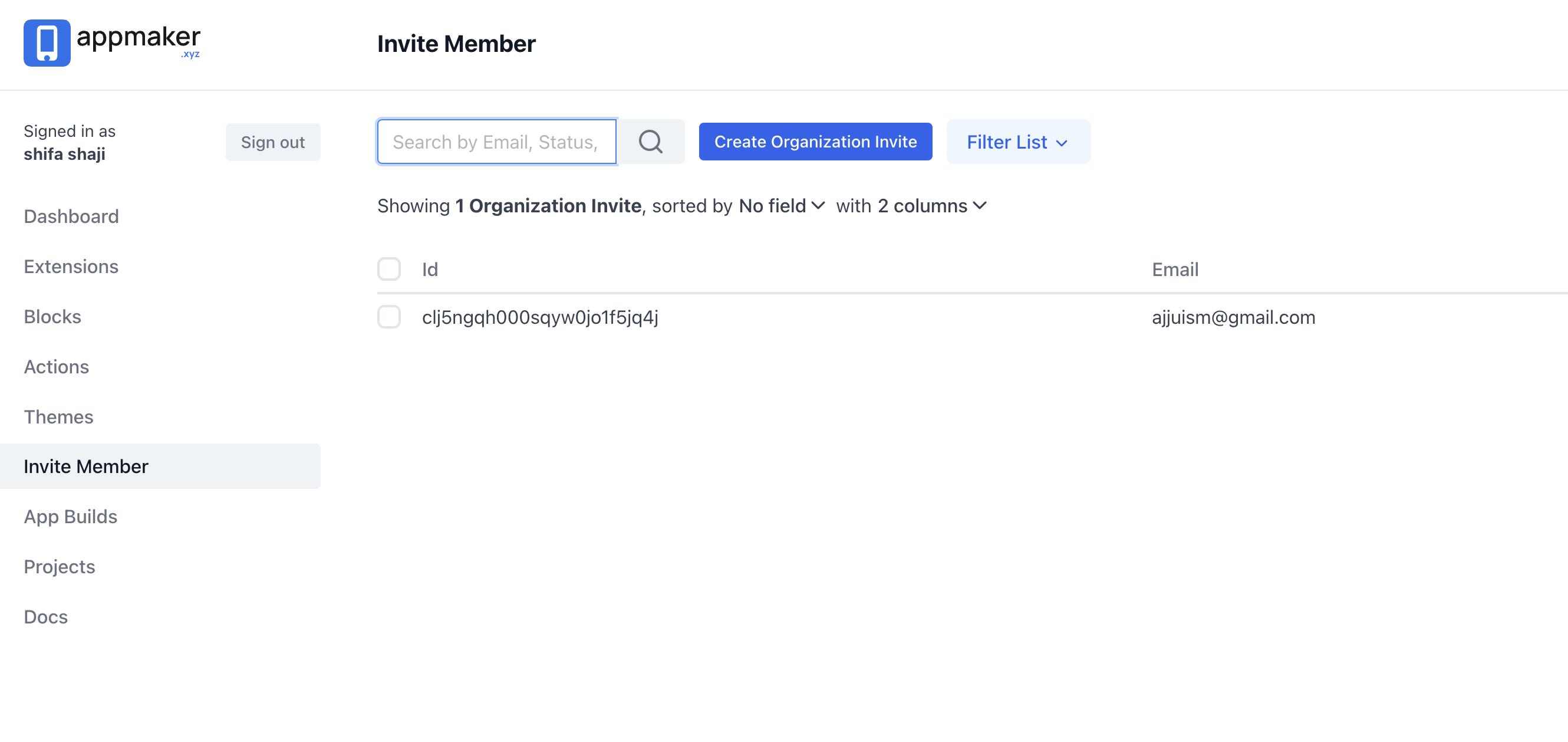The height and width of the screenshot is (742, 1568).
Task: Click Create Organization Invite button
Action: [x=815, y=142]
